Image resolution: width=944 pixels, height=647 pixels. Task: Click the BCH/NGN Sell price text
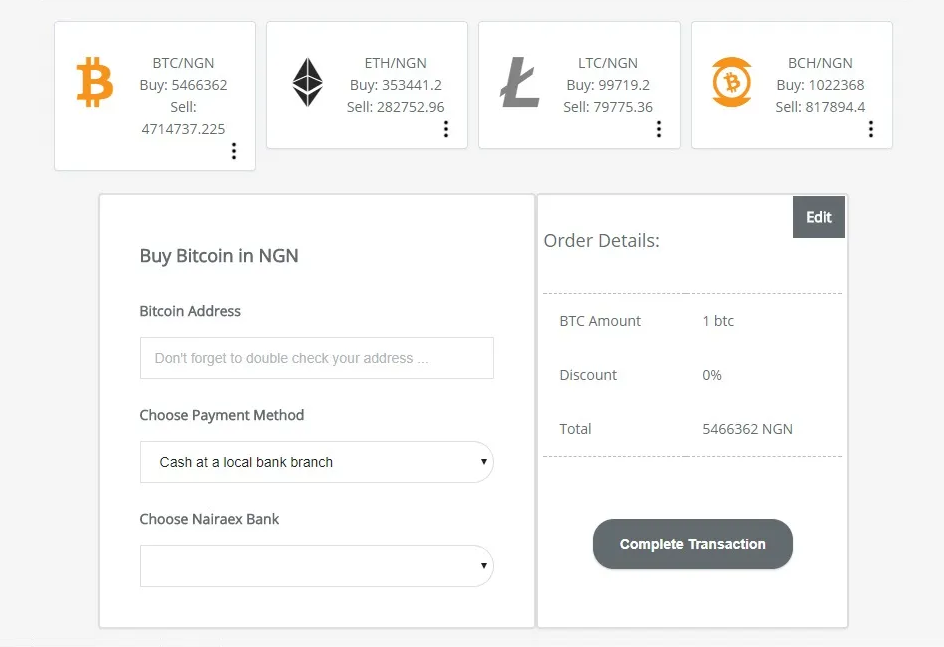pyautogui.click(x=820, y=107)
